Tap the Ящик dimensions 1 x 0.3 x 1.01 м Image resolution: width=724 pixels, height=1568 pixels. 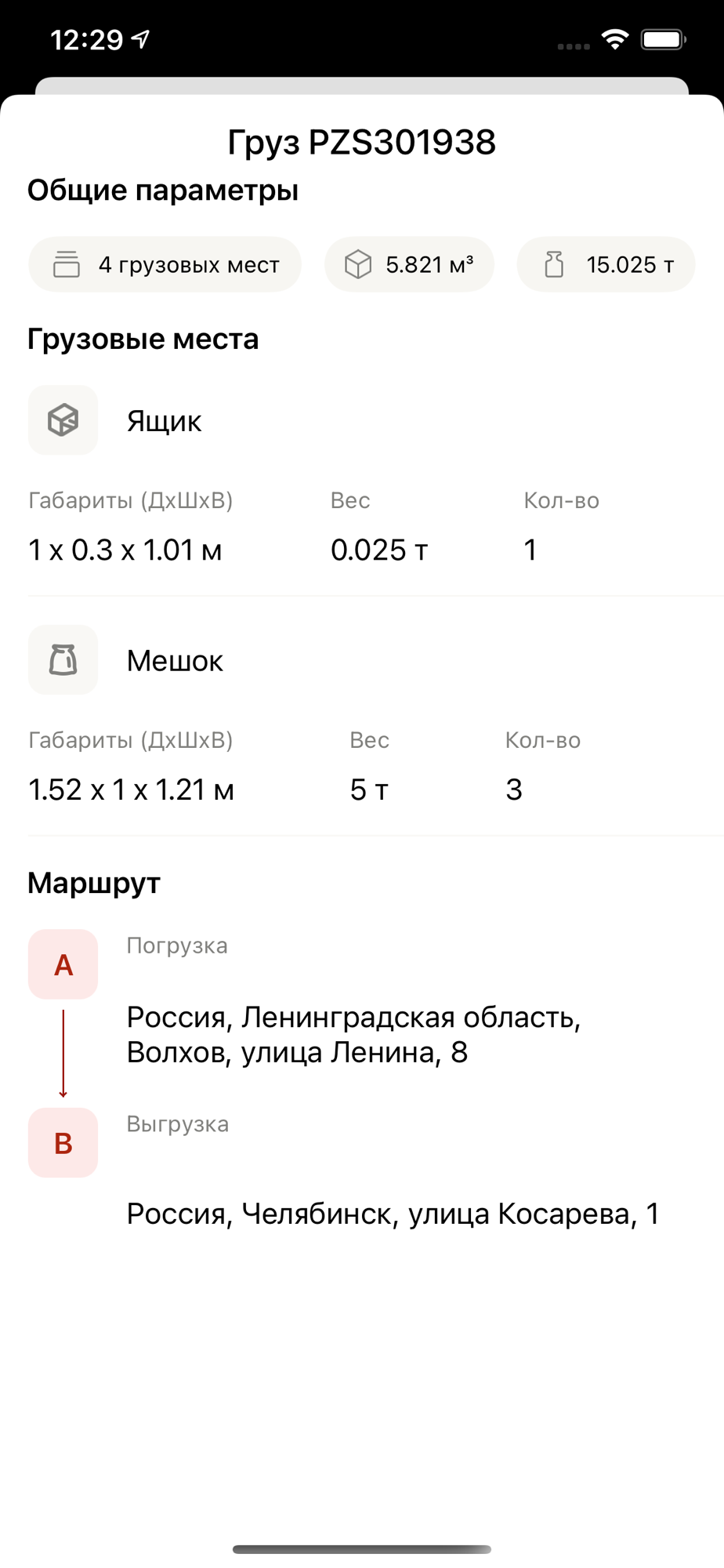125,550
